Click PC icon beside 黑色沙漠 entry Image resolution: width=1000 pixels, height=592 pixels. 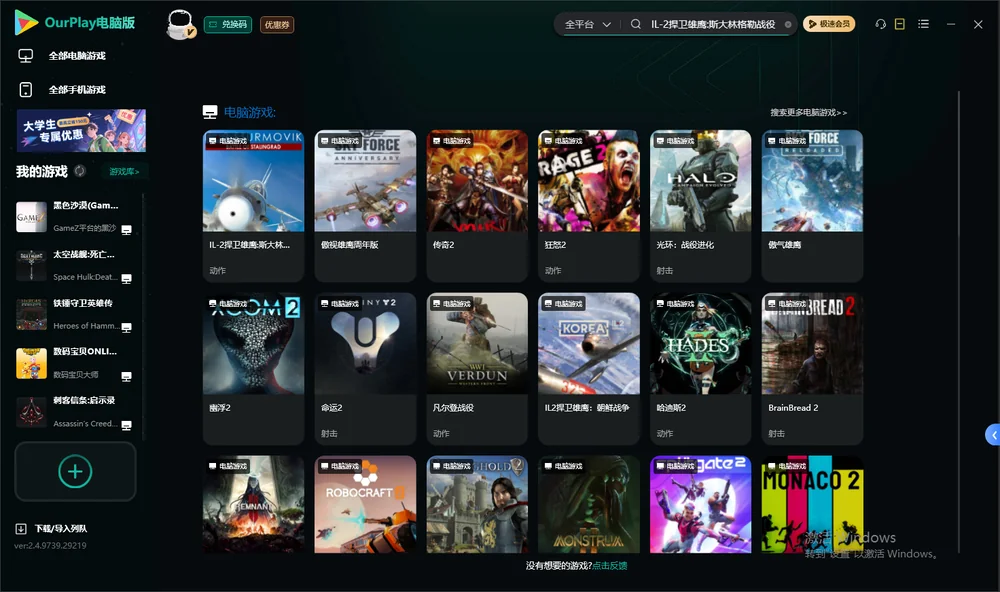tap(126, 230)
